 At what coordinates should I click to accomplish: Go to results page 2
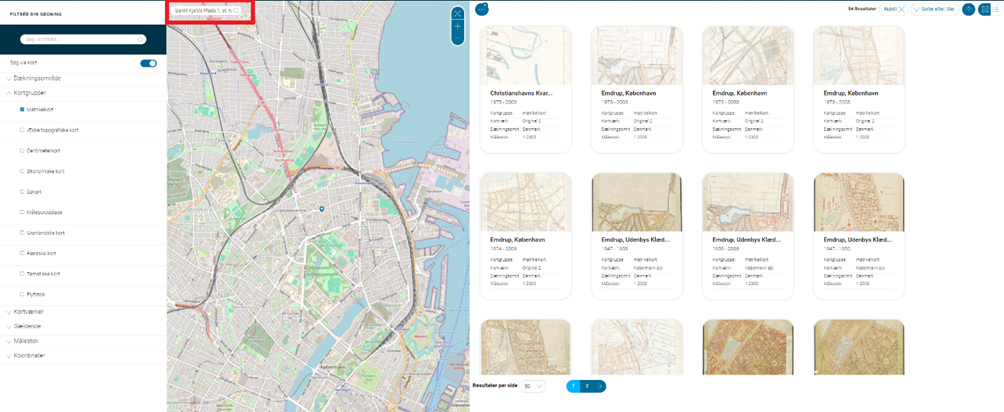[x=587, y=386]
